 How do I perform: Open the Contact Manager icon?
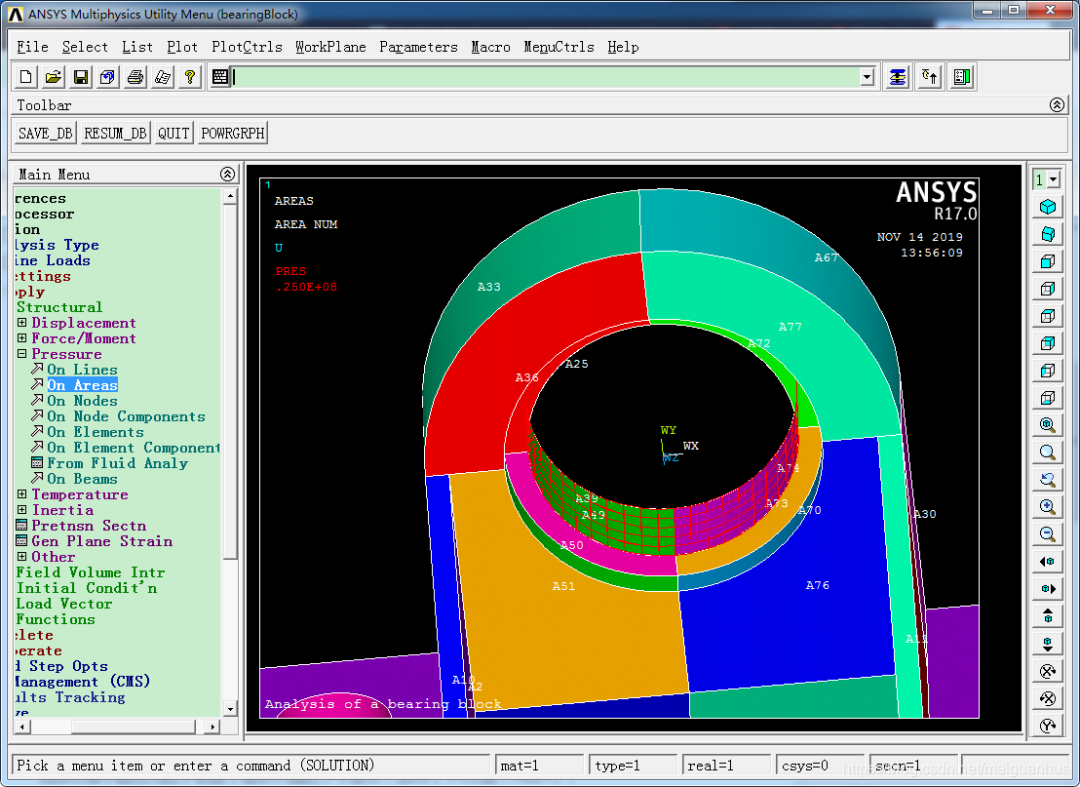click(x=962, y=77)
